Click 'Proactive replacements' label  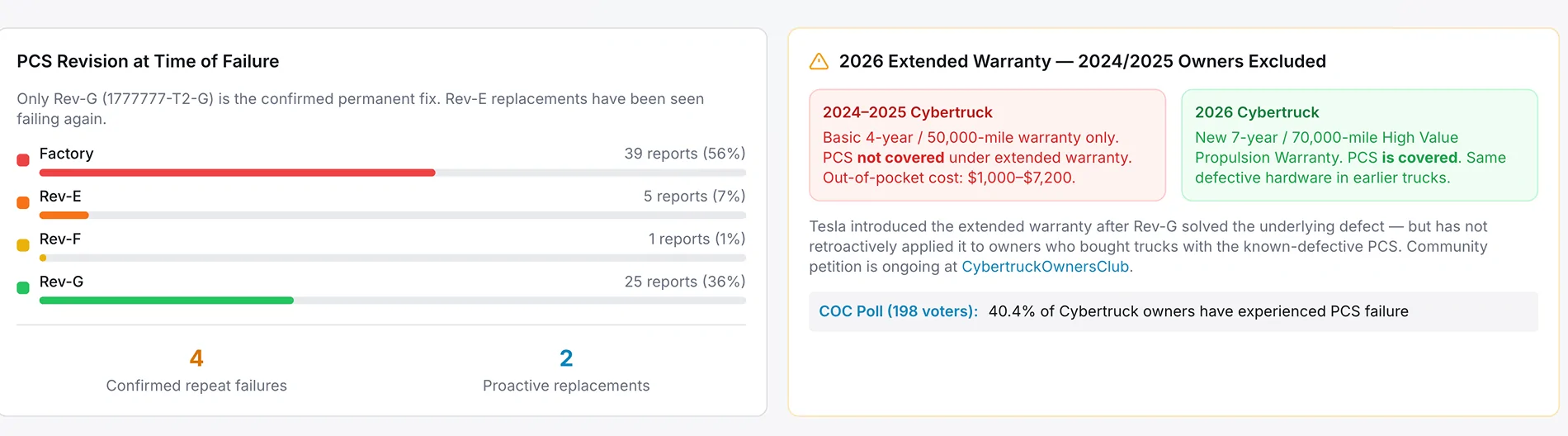(x=566, y=386)
